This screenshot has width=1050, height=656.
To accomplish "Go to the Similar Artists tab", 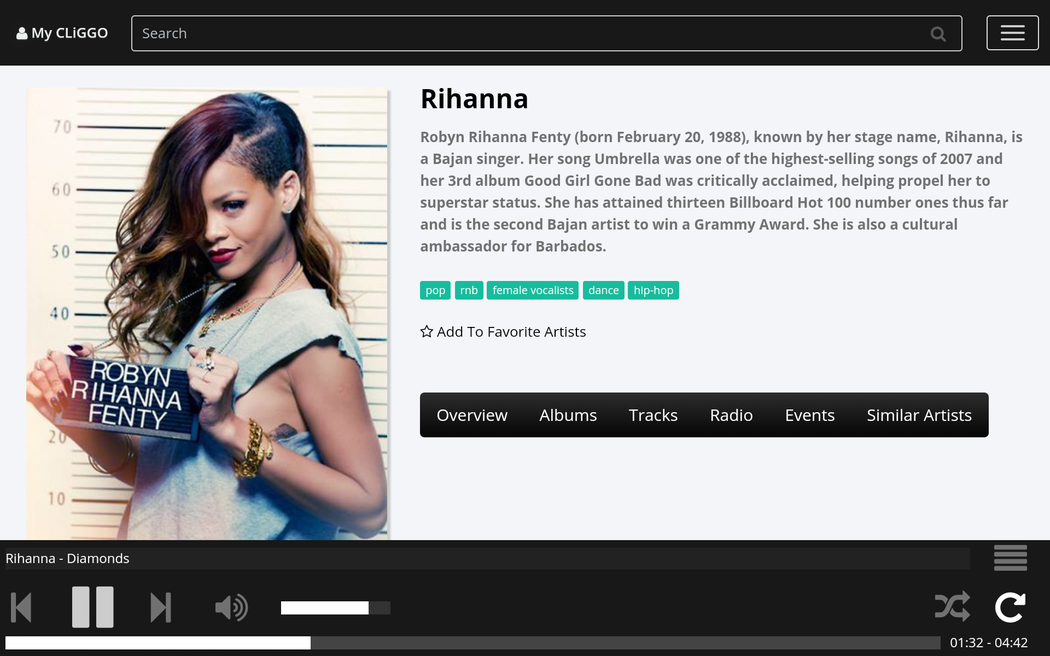I will (919, 415).
